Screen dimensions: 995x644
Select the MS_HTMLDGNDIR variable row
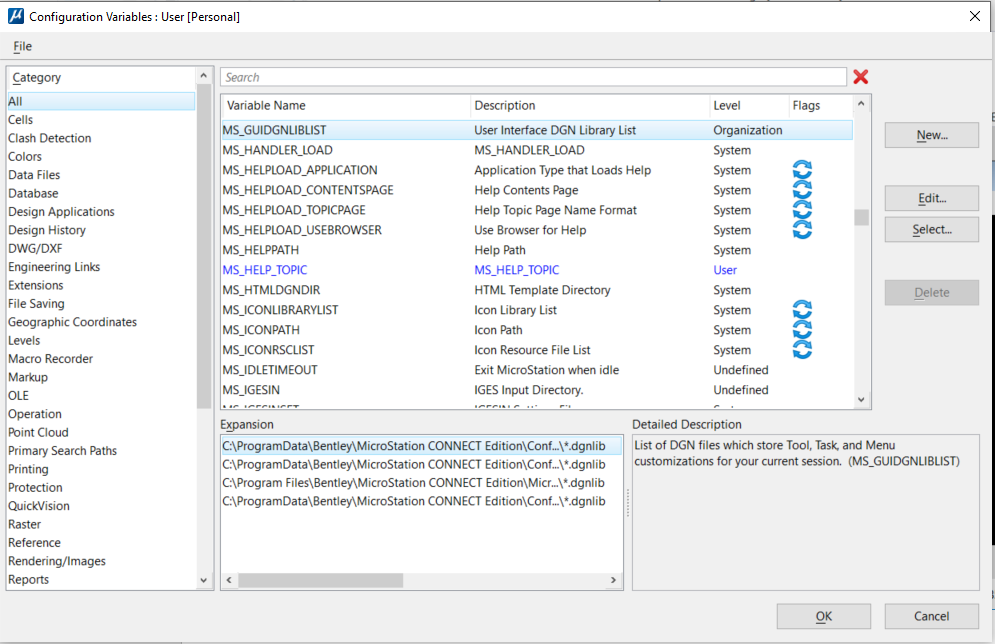click(x=537, y=290)
